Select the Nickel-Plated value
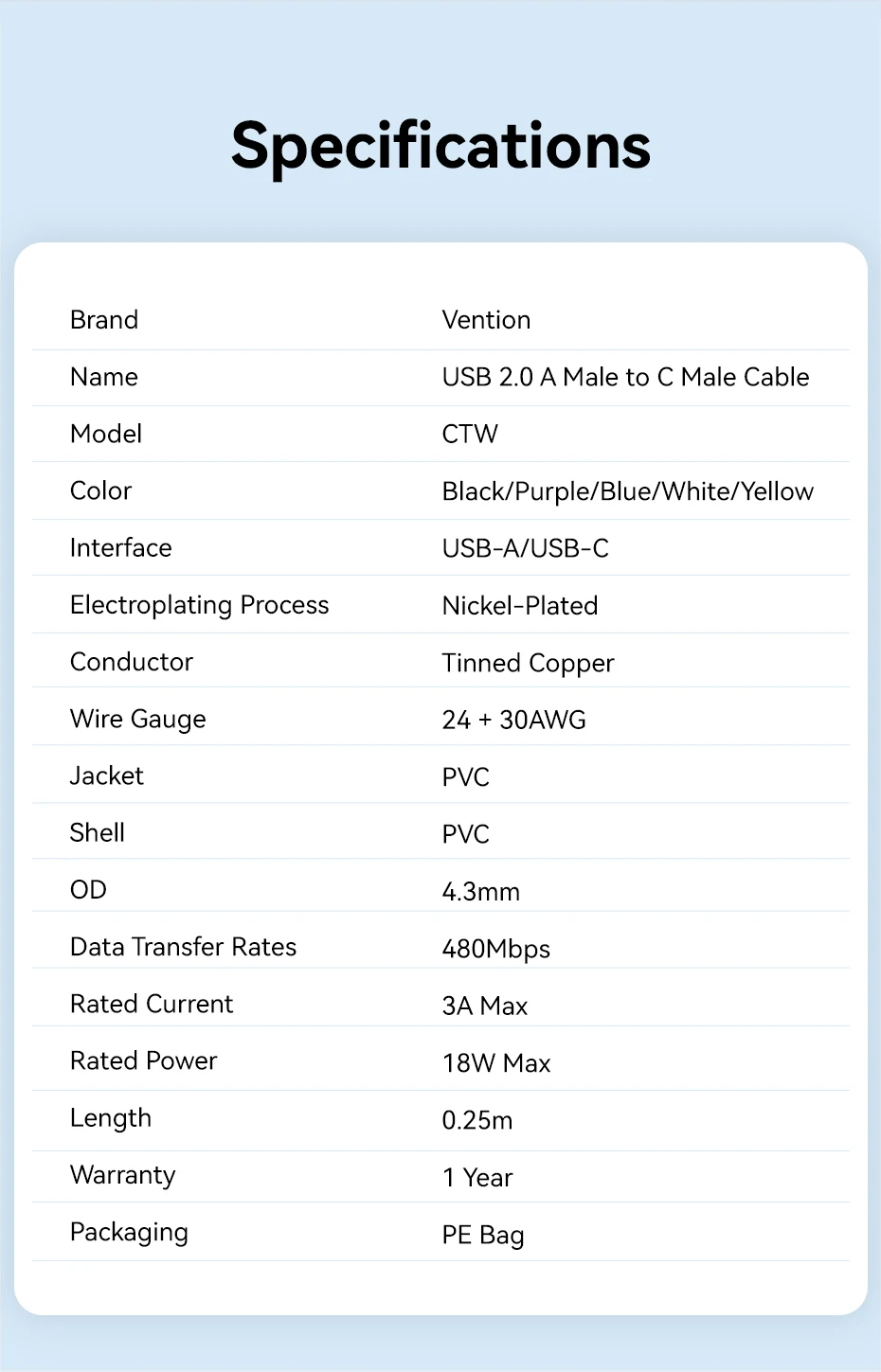The height and width of the screenshot is (1372, 881). (519, 606)
